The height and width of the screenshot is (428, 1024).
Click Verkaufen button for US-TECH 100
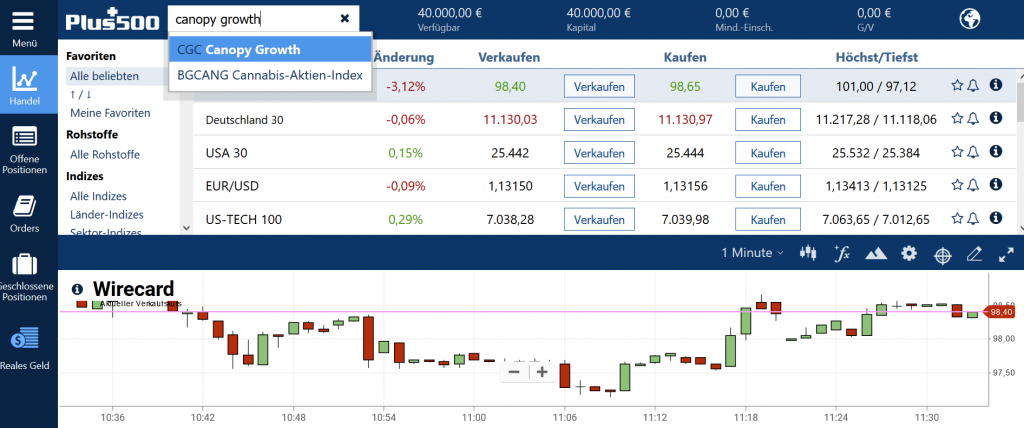(599, 220)
